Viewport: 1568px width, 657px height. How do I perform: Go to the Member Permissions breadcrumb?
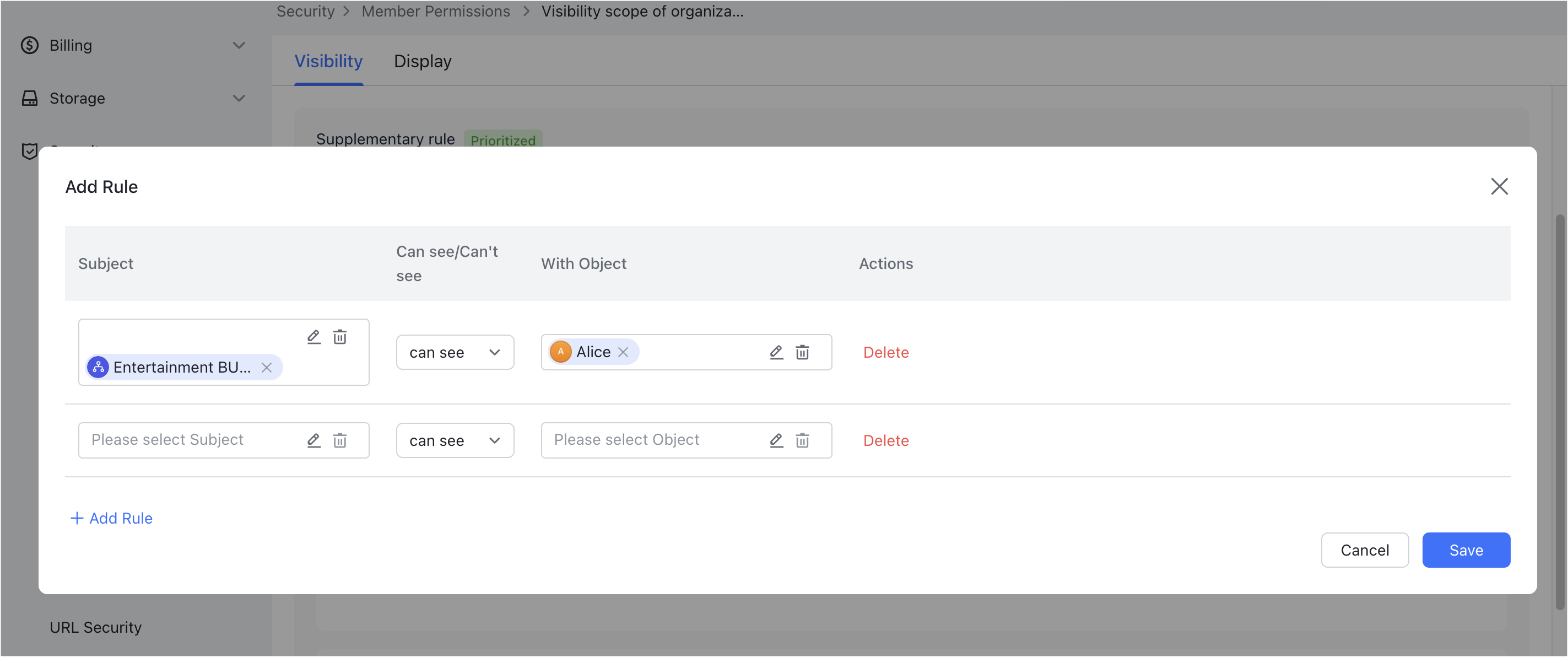[x=435, y=11]
